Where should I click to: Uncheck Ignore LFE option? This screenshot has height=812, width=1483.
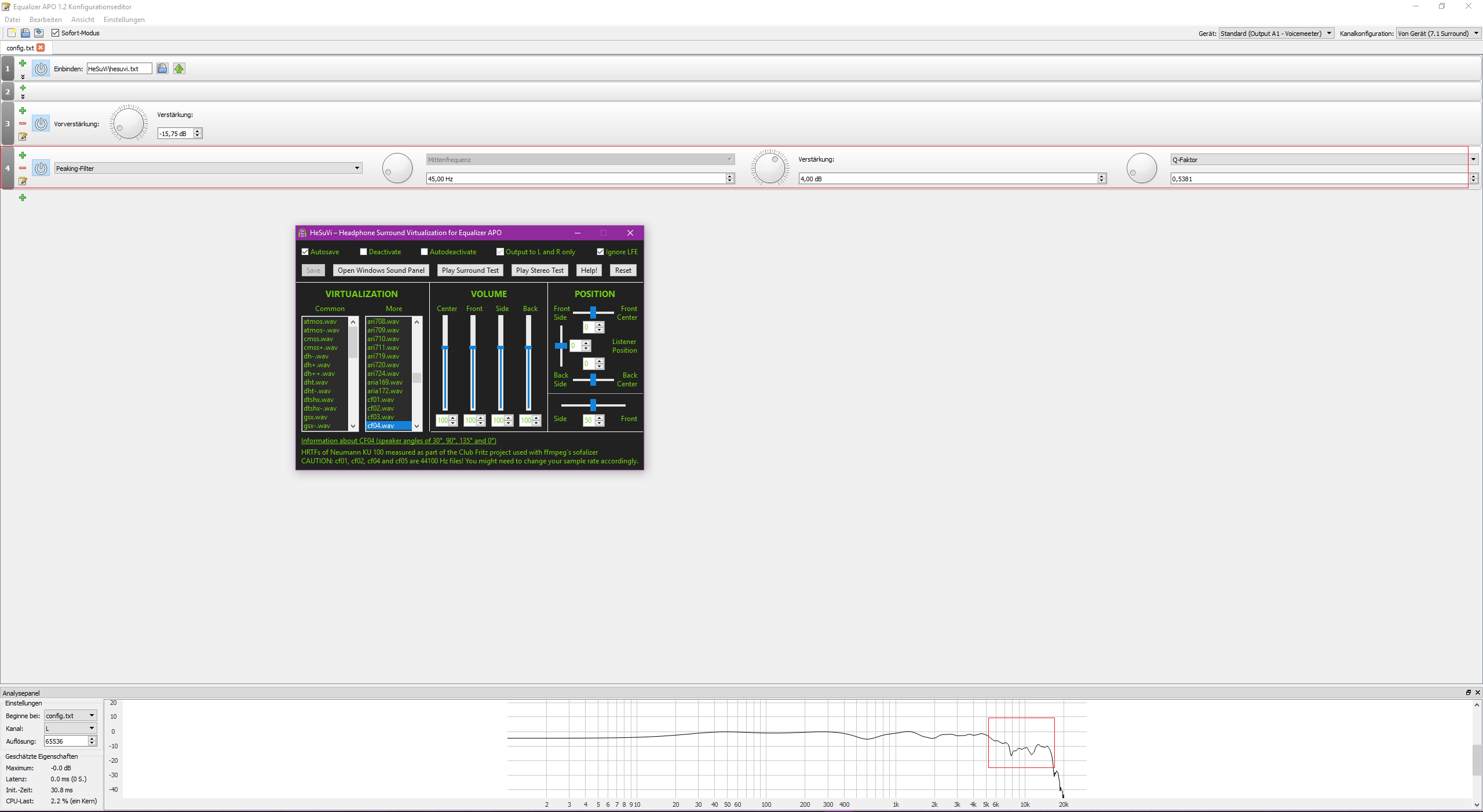tap(600, 252)
